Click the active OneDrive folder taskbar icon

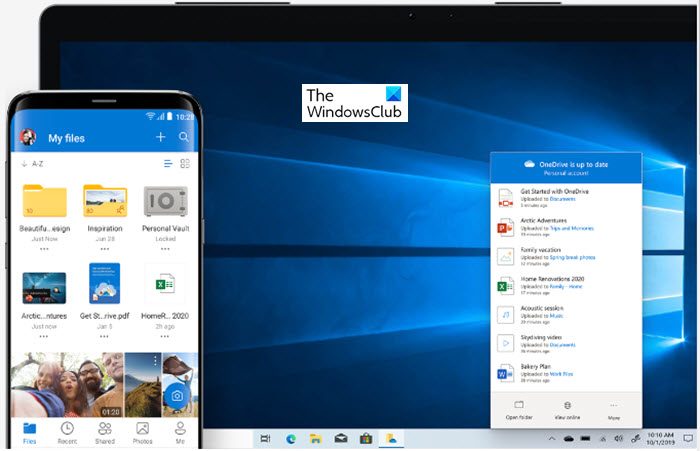pyautogui.click(x=392, y=439)
